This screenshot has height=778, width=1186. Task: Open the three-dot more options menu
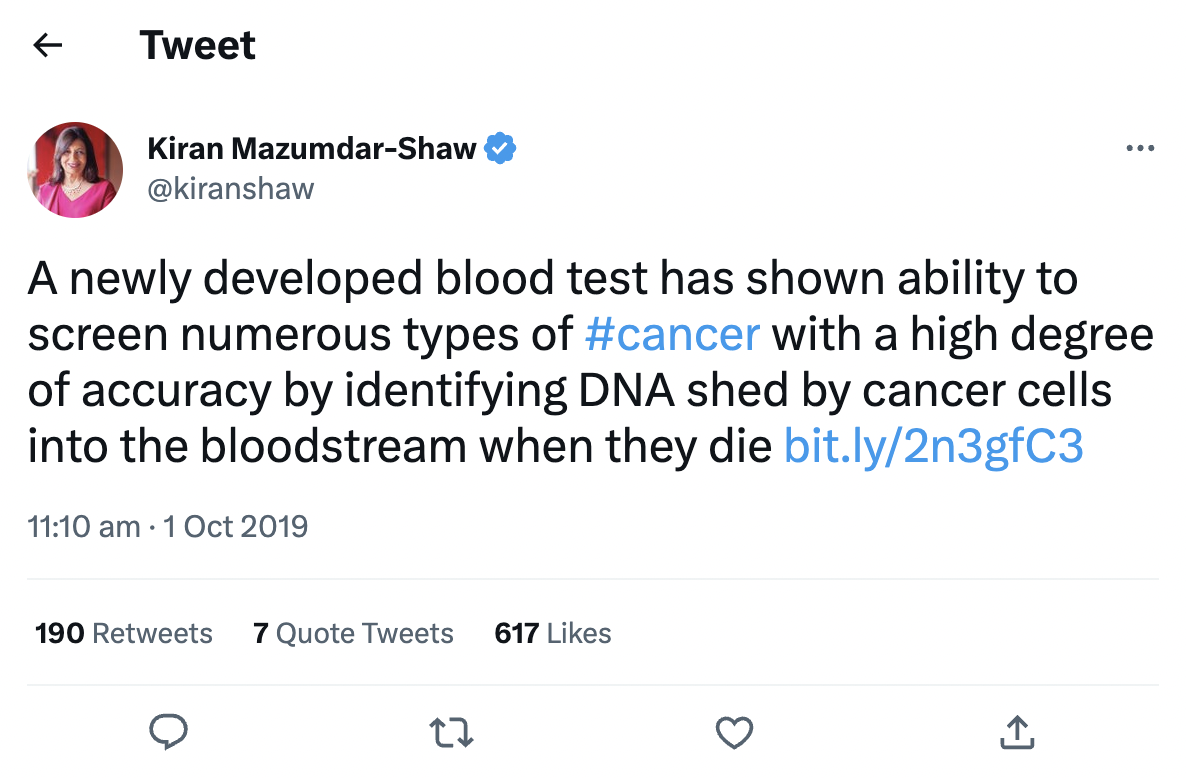pos(1140,149)
